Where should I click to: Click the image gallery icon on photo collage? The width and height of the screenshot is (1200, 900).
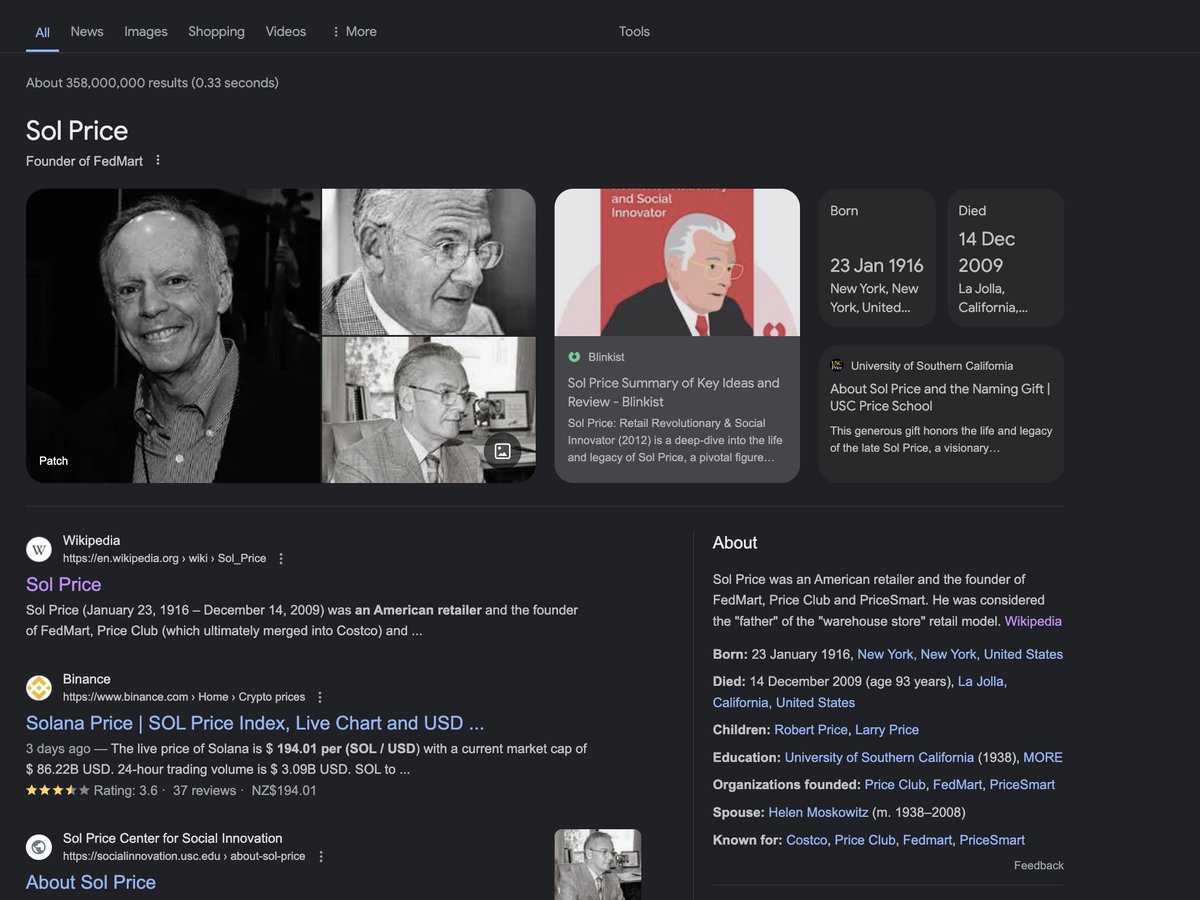tap(502, 451)
